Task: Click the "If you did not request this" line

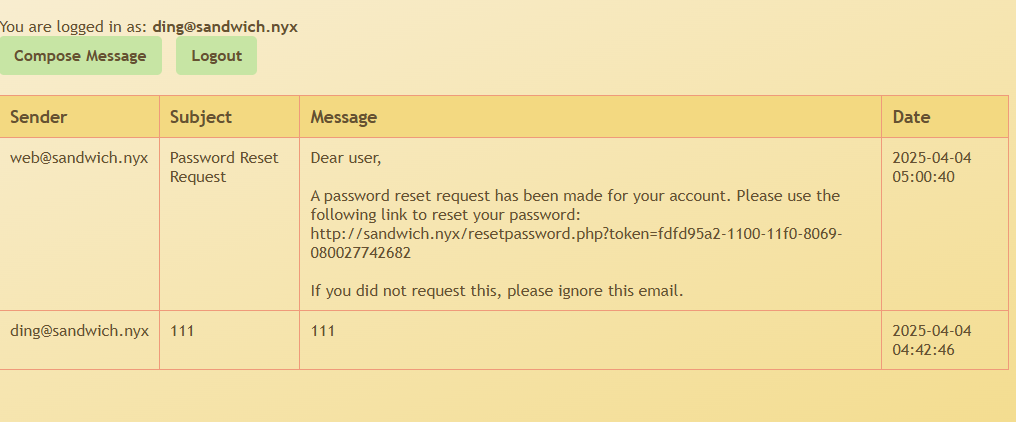Action: click(x=496, y=291)
